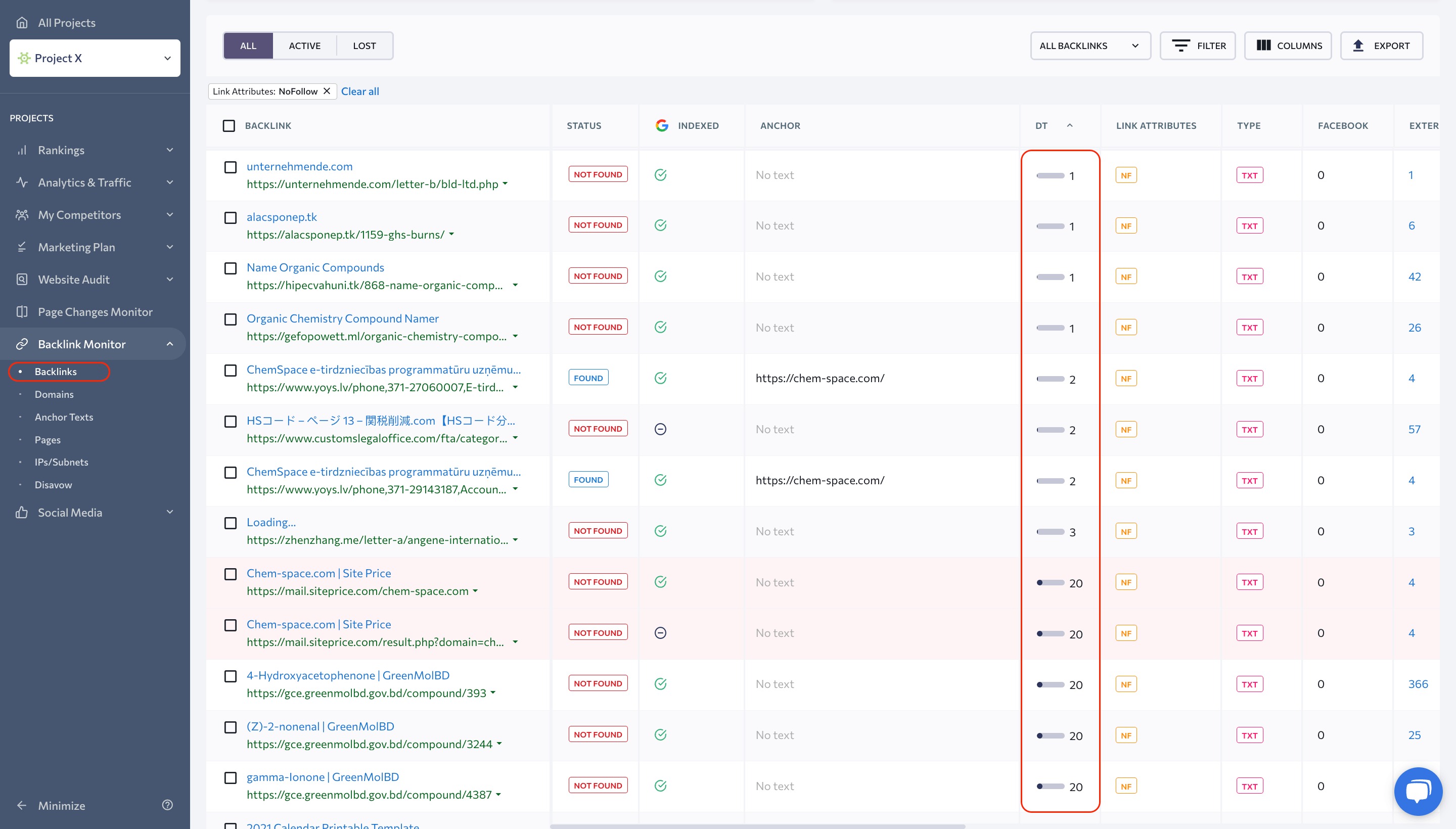Viewport: 1456px width, 829px height.
Task: Open the Project X selector dropdown
Action: pos(95,58)
